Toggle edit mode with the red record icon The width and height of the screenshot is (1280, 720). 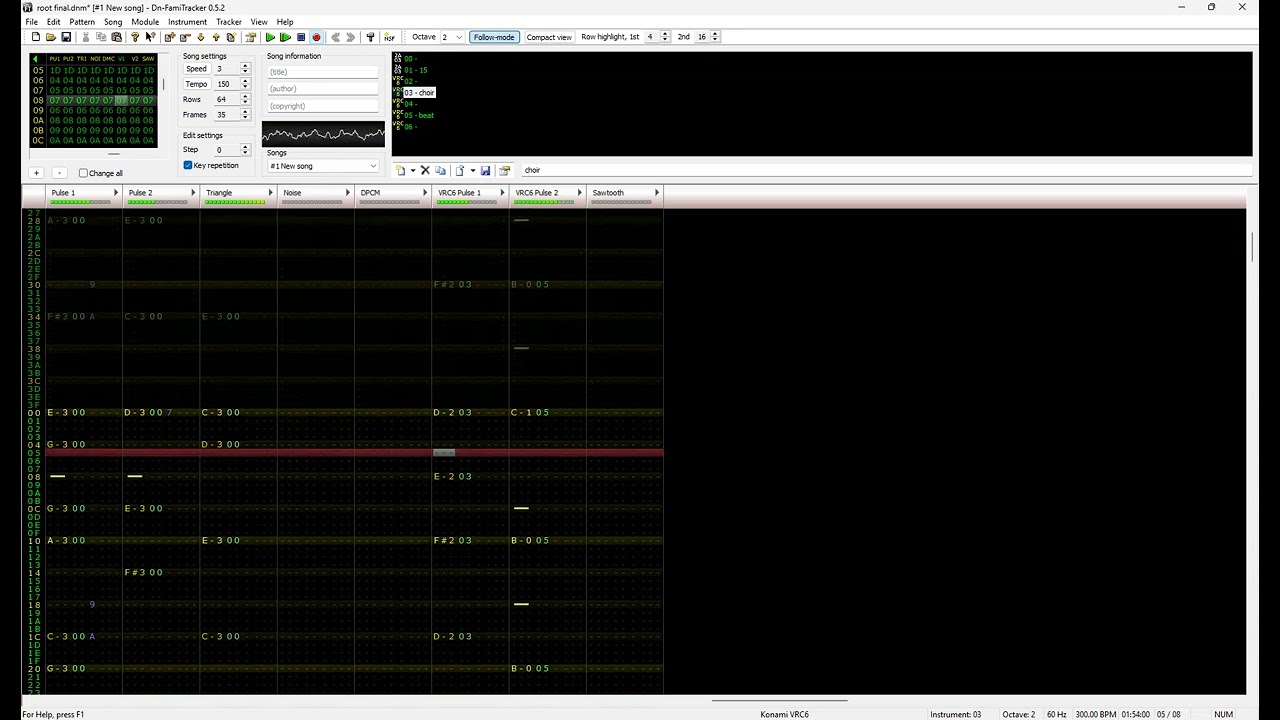316,37
